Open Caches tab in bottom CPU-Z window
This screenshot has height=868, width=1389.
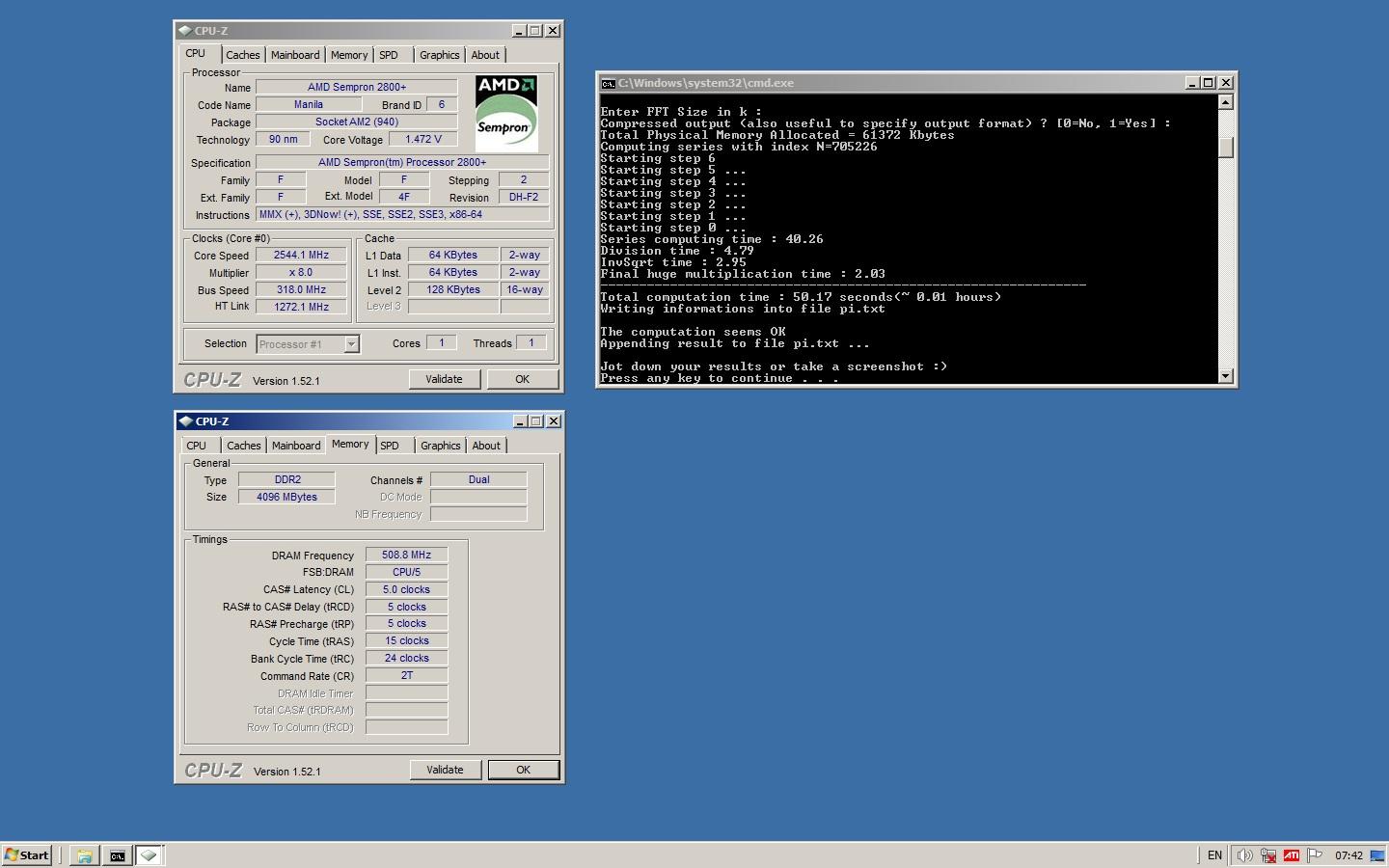(244, 446)
